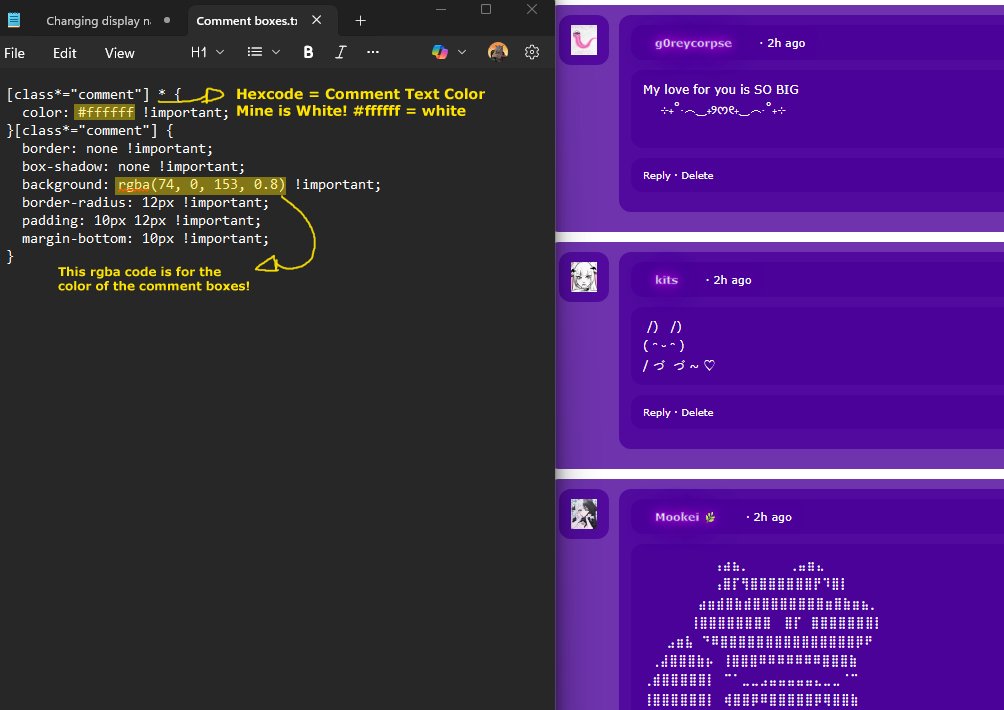Open a new tab with the plus icon

(361, 20)
